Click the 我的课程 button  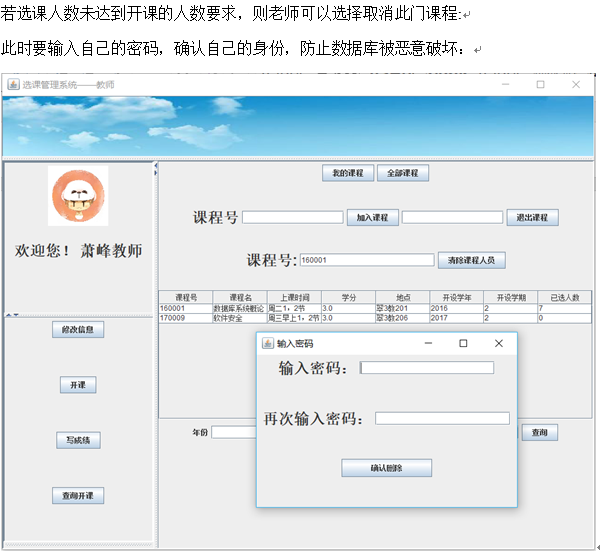348,173
